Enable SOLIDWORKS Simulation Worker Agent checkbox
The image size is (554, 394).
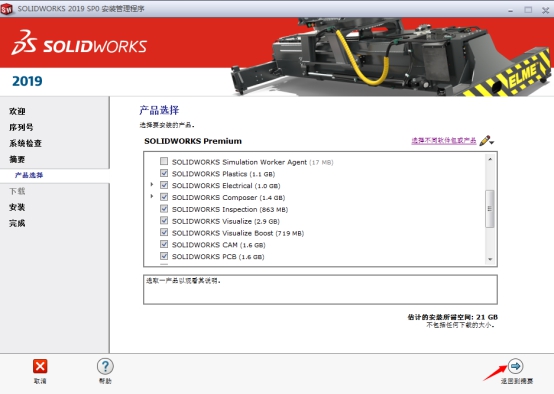coord(164,161)
